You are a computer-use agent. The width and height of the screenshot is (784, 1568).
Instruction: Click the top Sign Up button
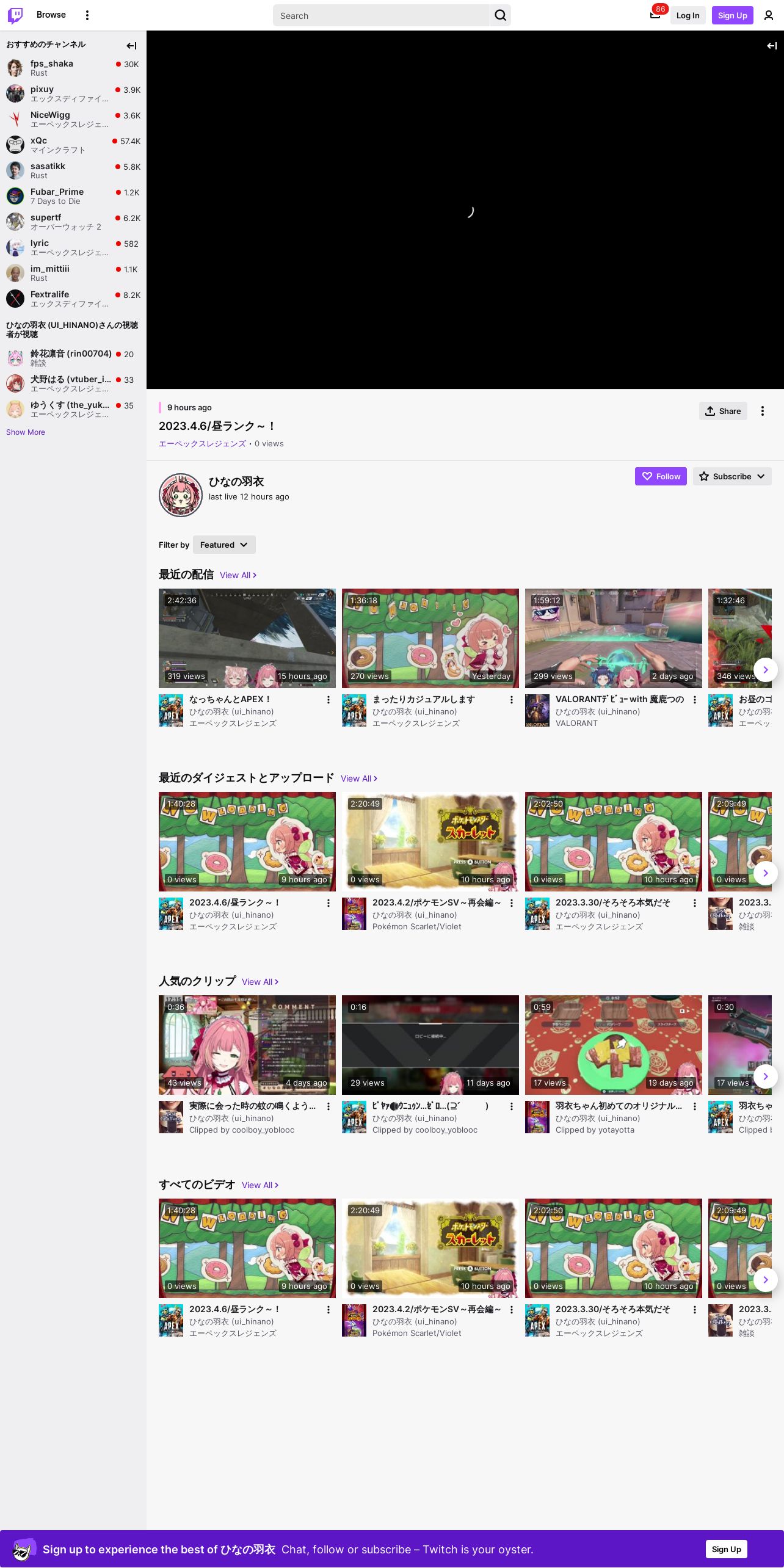(x=733, y=15)
